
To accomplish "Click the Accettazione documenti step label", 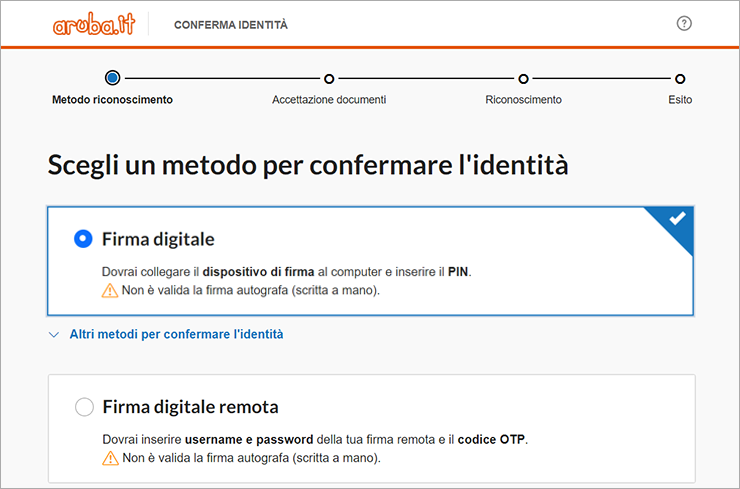I will click(329, 100).
